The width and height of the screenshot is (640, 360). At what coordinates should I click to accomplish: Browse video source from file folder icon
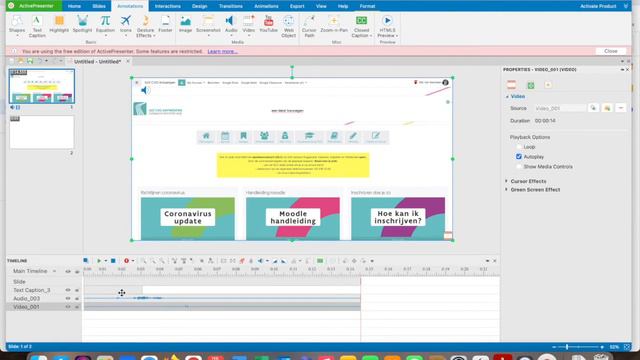607,108
